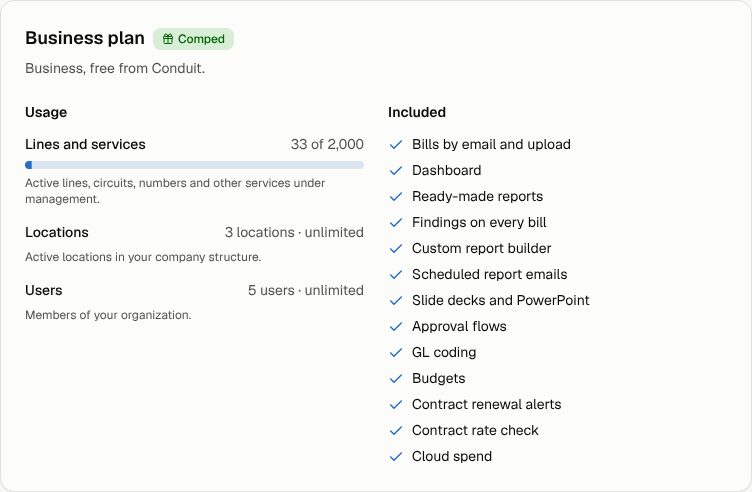This screenshot has width=752, height=492.
Task: Click the checkmark next to Cloud spend
Action: point(396,457)
